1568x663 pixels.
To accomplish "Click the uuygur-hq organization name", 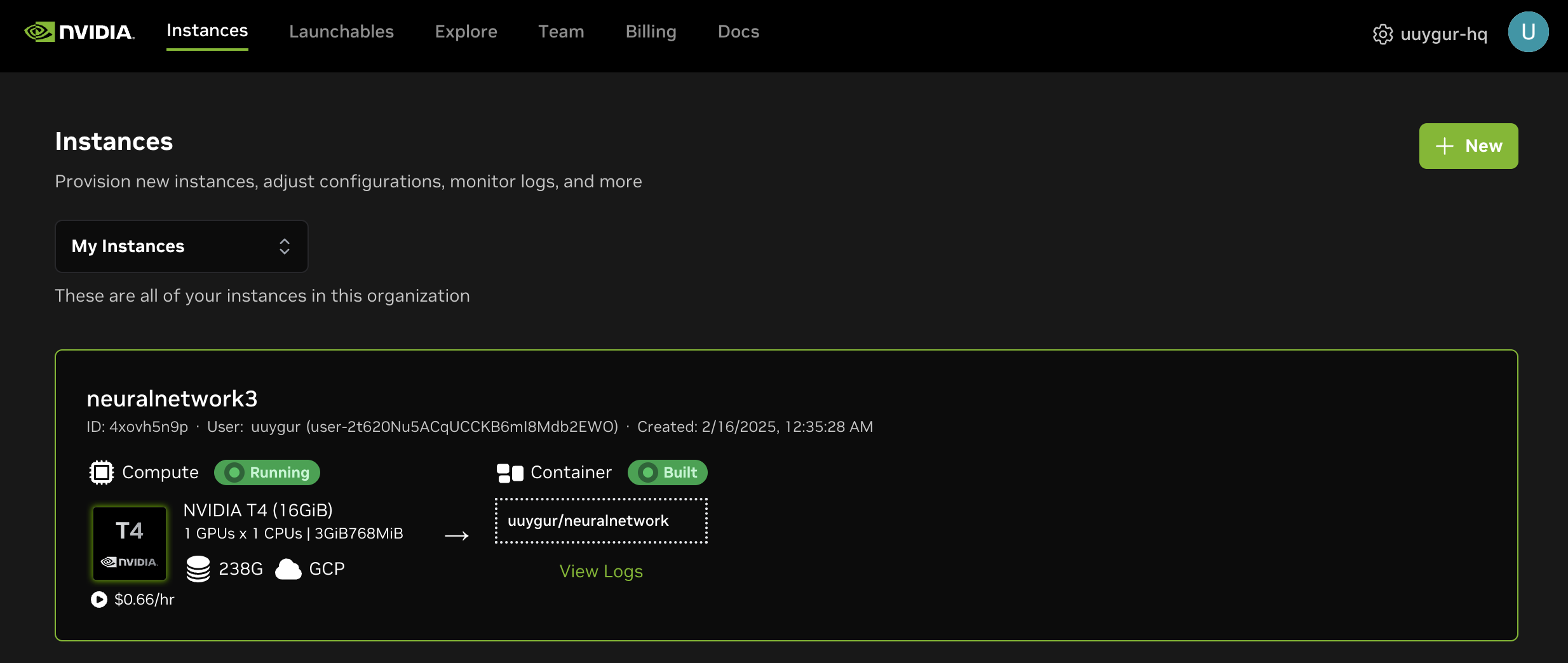I will (1443, 34).
